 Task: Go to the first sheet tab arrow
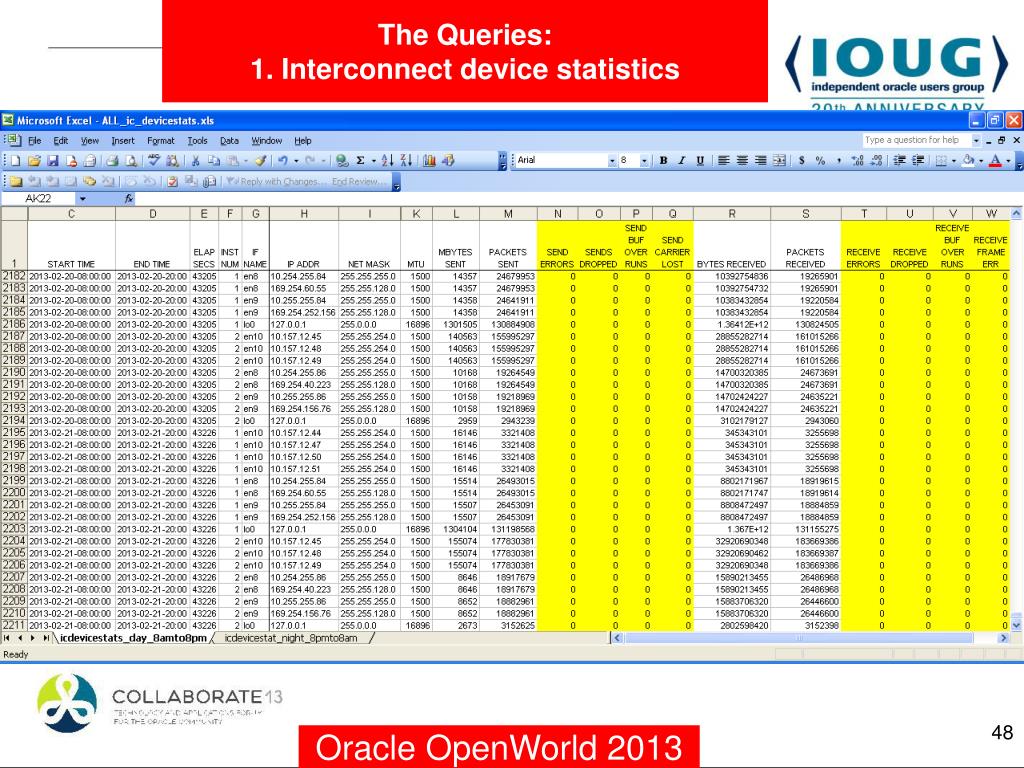tap(7, 638)
